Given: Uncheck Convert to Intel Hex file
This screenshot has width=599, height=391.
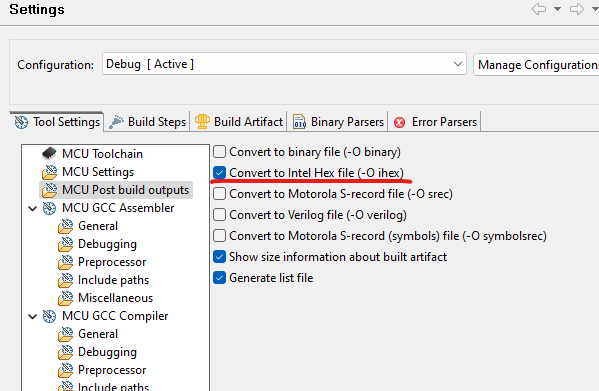Looking at the screenshot, I should point(219,173).
